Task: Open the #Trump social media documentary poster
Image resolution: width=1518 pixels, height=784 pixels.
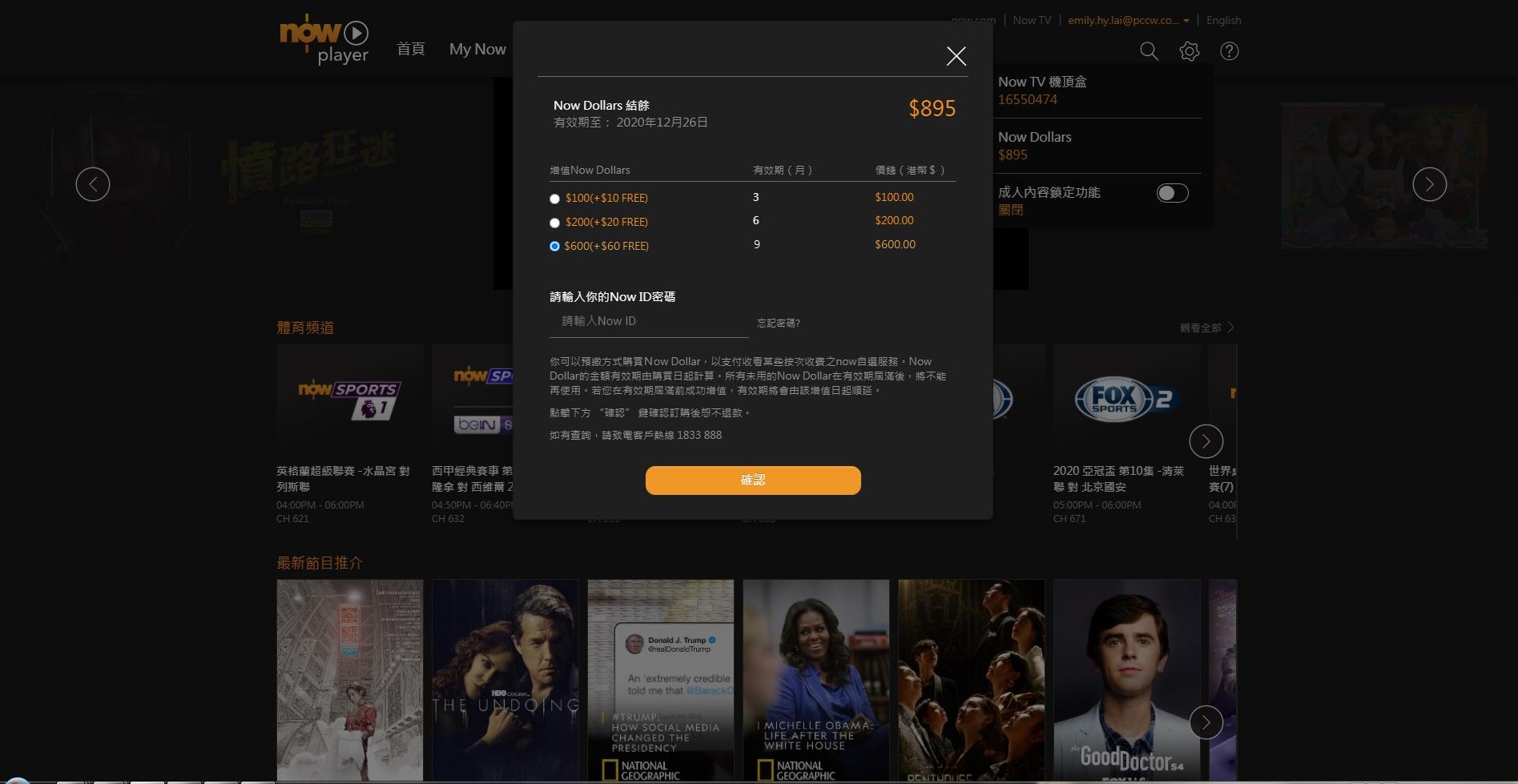Action: point(661,680)
